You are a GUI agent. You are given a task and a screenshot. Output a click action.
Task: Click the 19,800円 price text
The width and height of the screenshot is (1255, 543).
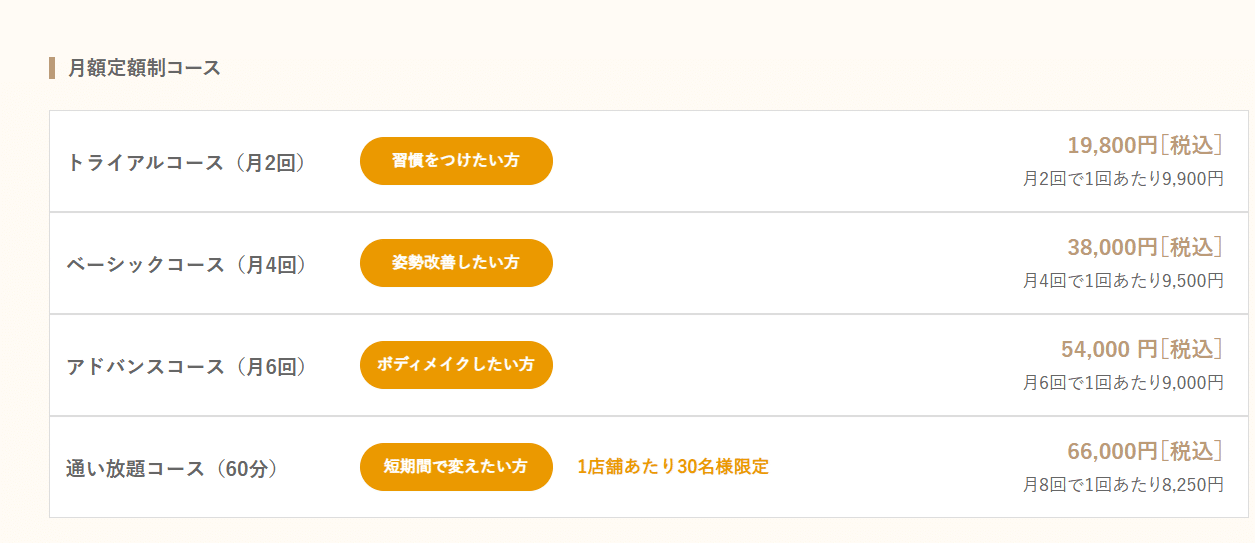coord(1112,145)
